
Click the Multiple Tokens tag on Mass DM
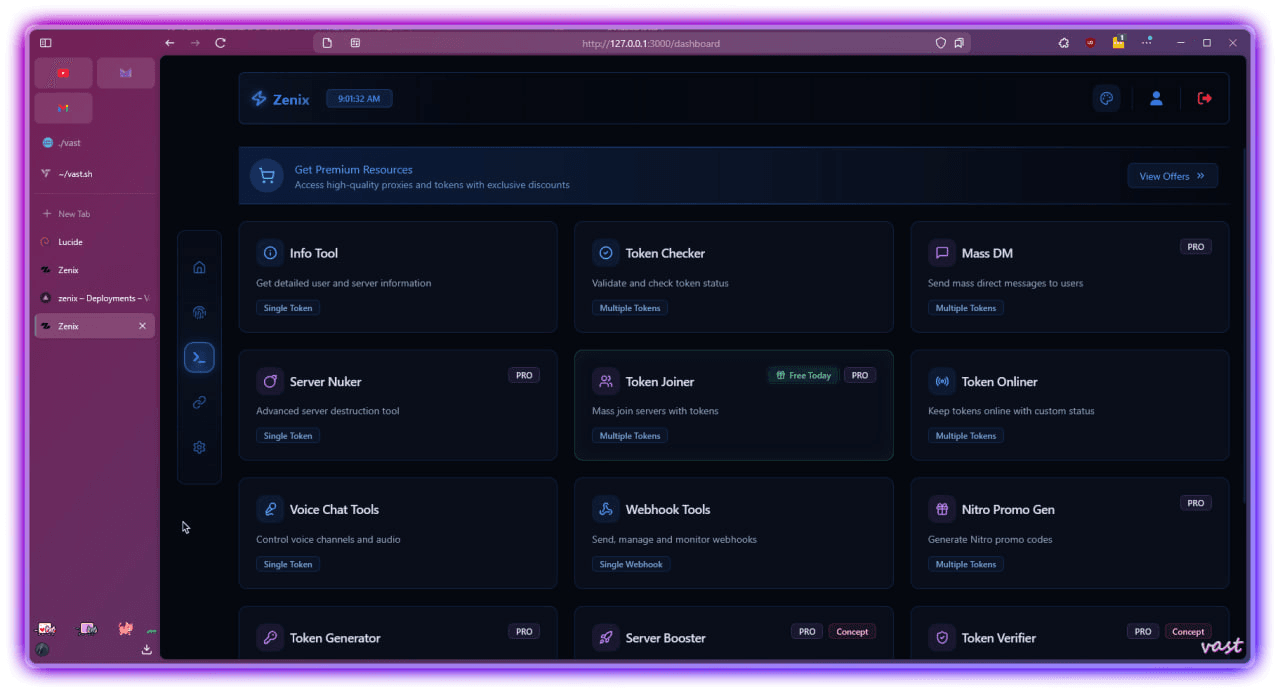coord(966,308)
